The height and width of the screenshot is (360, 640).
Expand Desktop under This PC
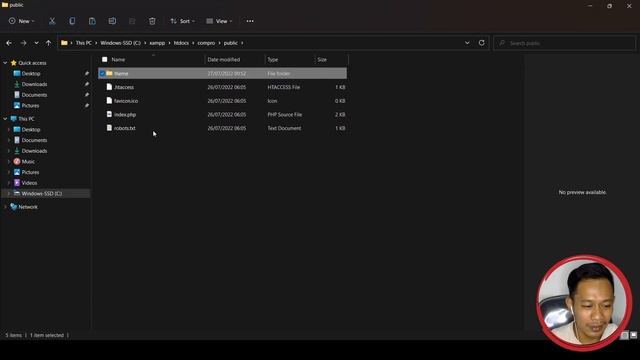coord(9,129)
